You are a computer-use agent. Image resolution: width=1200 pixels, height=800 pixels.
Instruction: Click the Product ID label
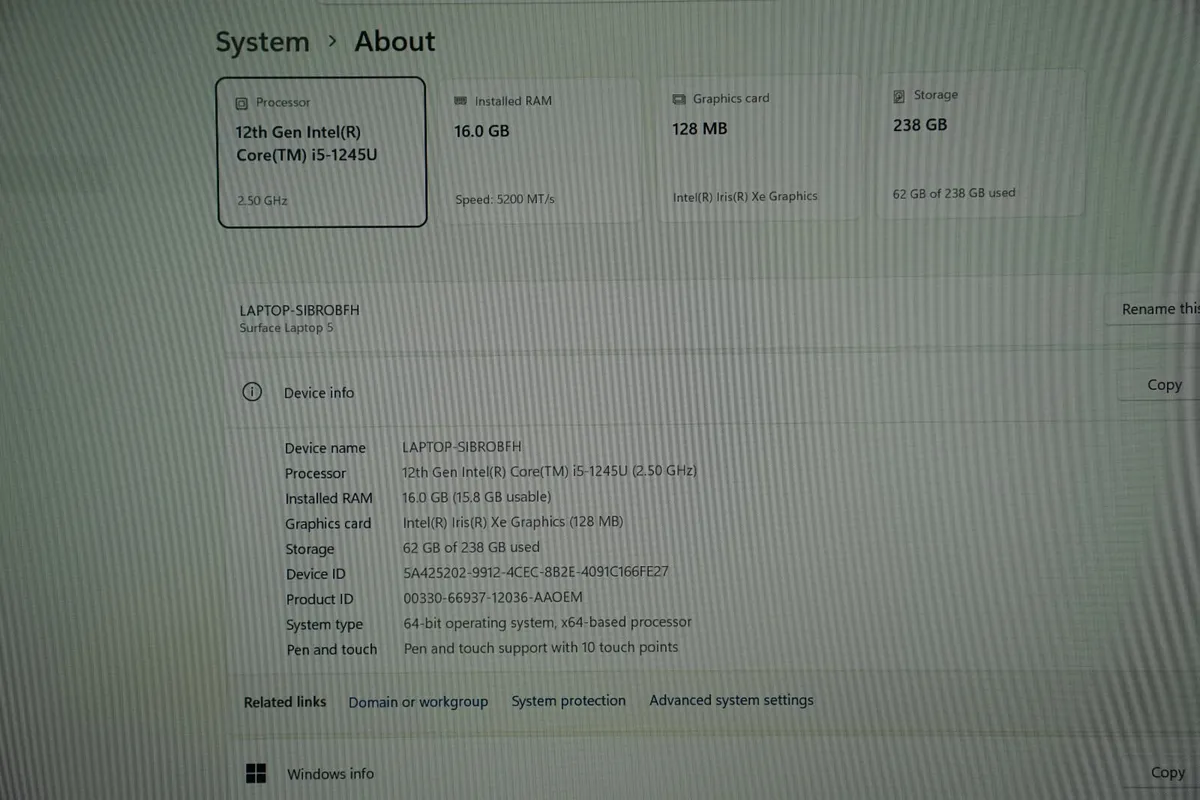pyautogui.click(x=319, y=599)
